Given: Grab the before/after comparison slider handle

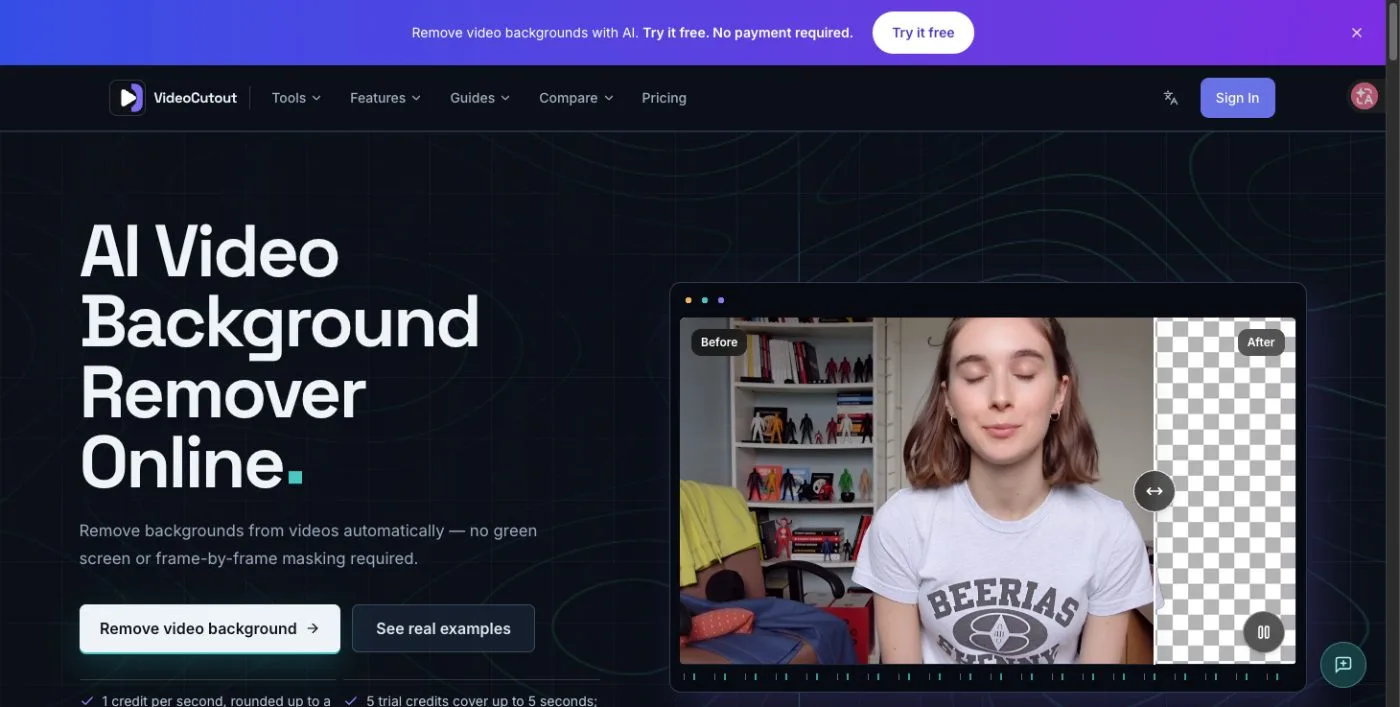Looking at the screenshot, I should [x=1154, y=491].
